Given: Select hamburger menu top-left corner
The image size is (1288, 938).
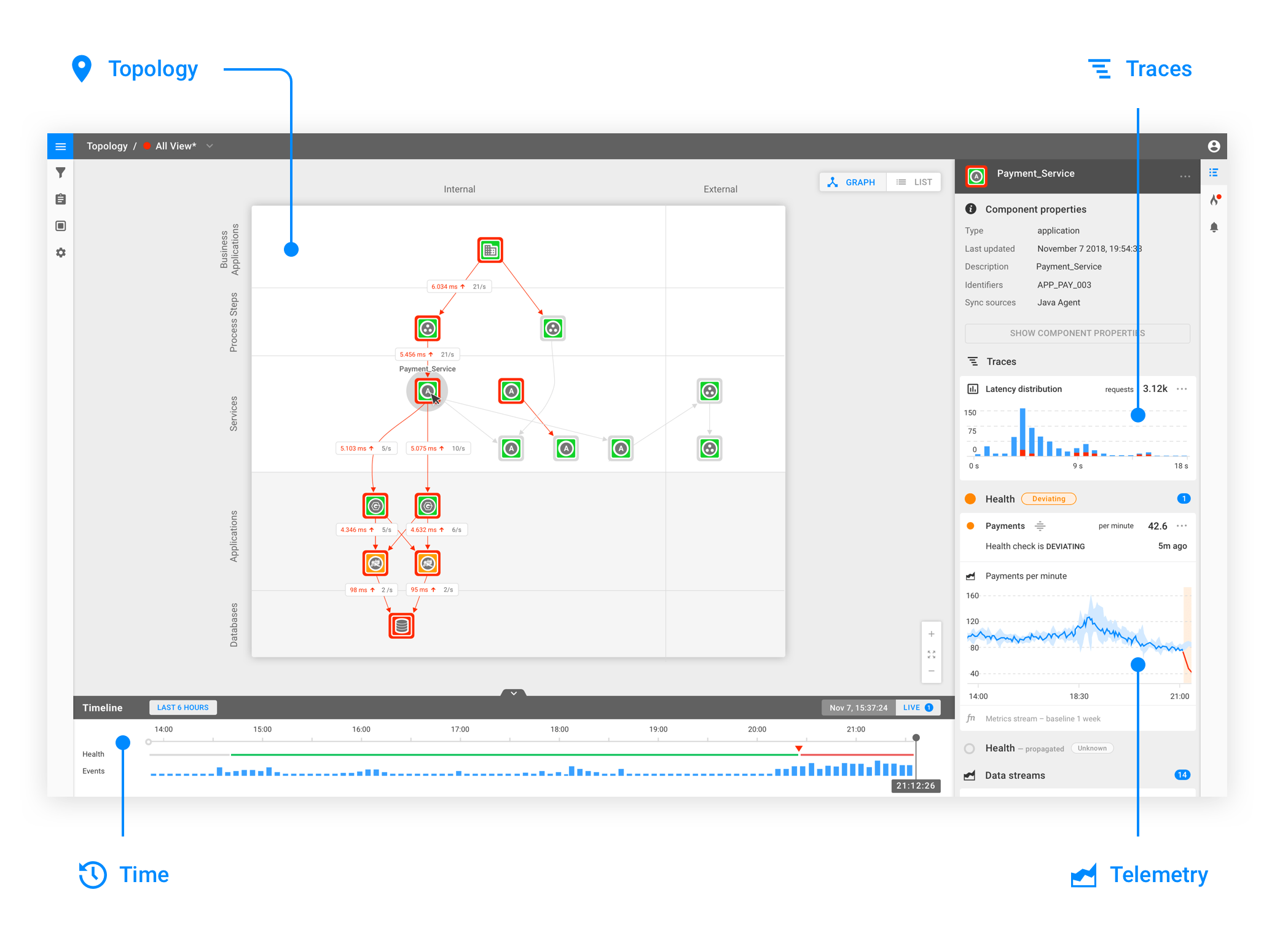Looking at the screenshot, I should 60,146.
